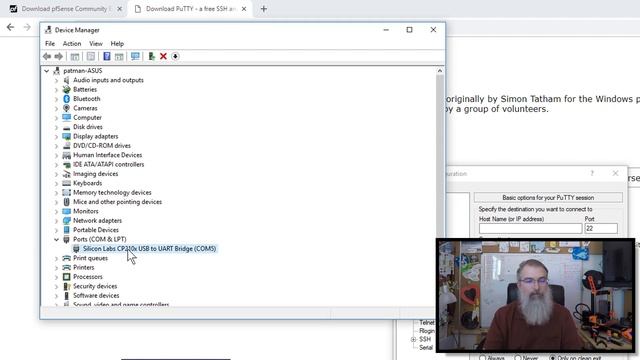Click the Security devices icon
Screen dimensions: 640x360
(67, 286)
